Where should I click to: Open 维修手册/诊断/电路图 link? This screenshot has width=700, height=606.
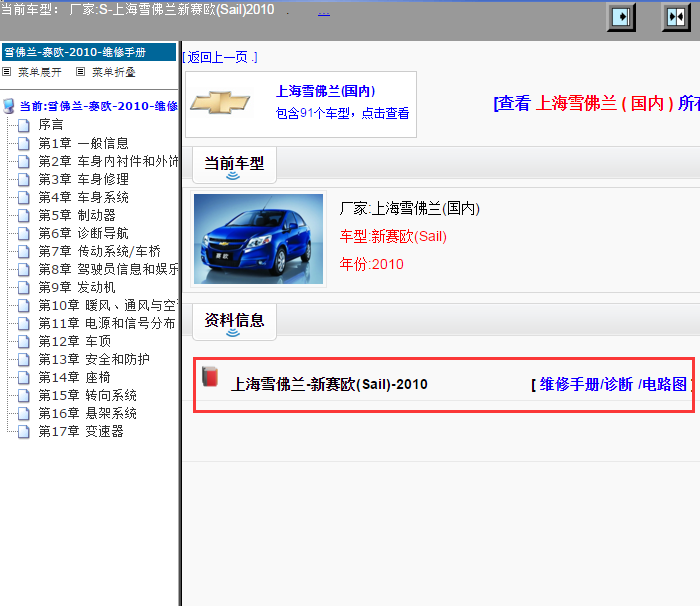[x=612, y=384]
